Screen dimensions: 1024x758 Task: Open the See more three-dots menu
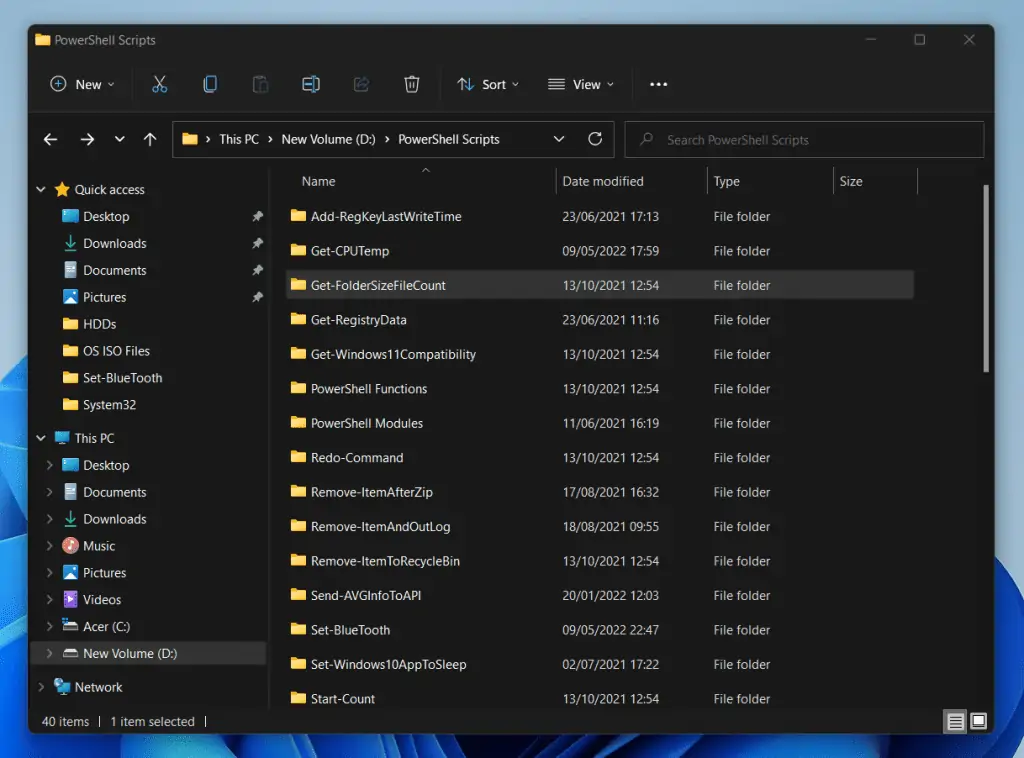pyautogui.click(x=658, y=84)
